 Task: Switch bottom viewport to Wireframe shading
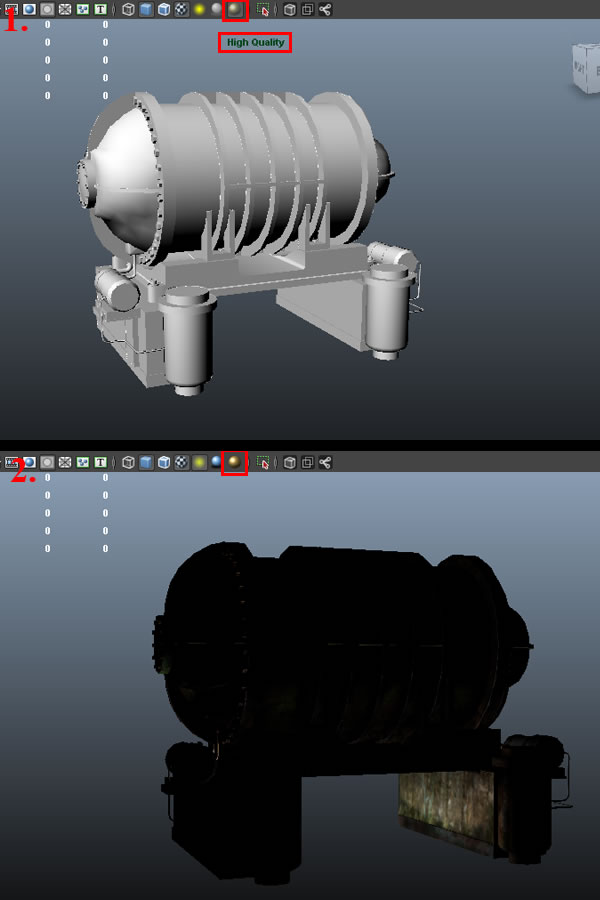point(129,462)
